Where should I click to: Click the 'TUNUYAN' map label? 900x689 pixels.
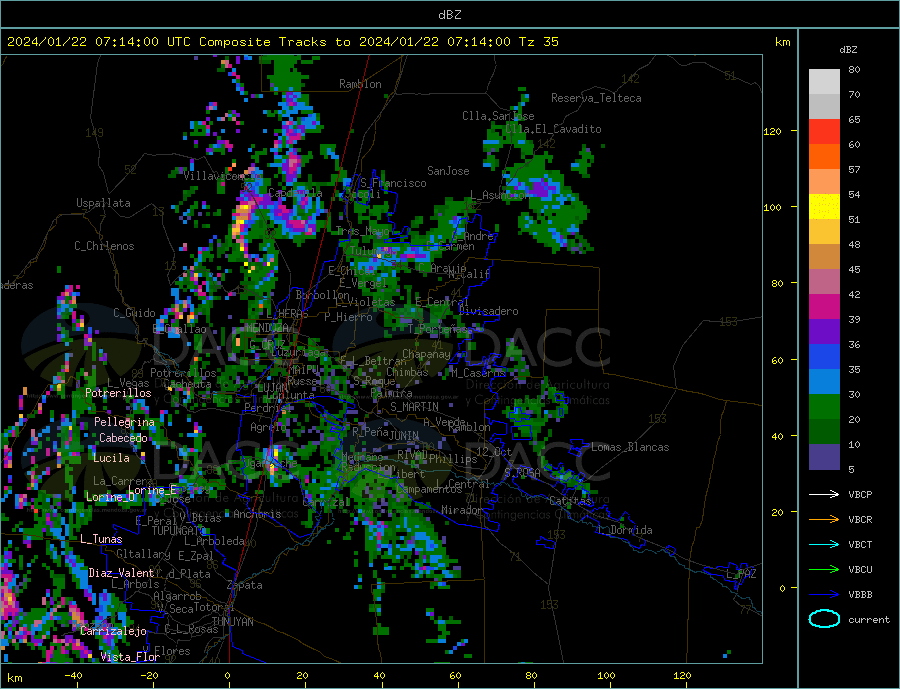[x=232, y=622]
